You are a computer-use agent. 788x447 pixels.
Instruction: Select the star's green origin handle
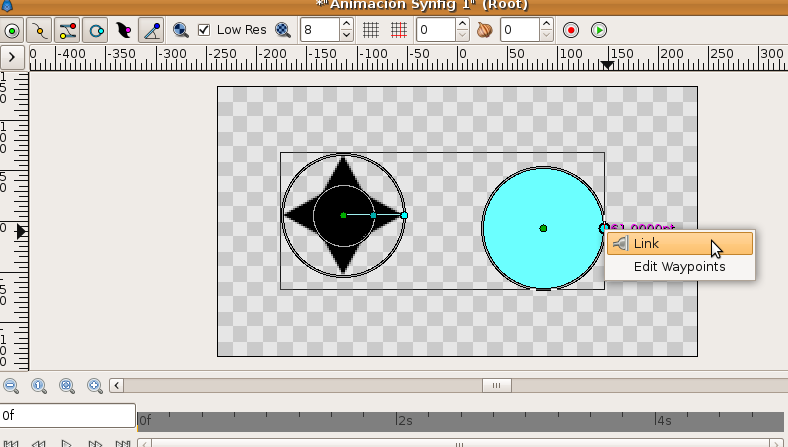[x=343, y=215]
